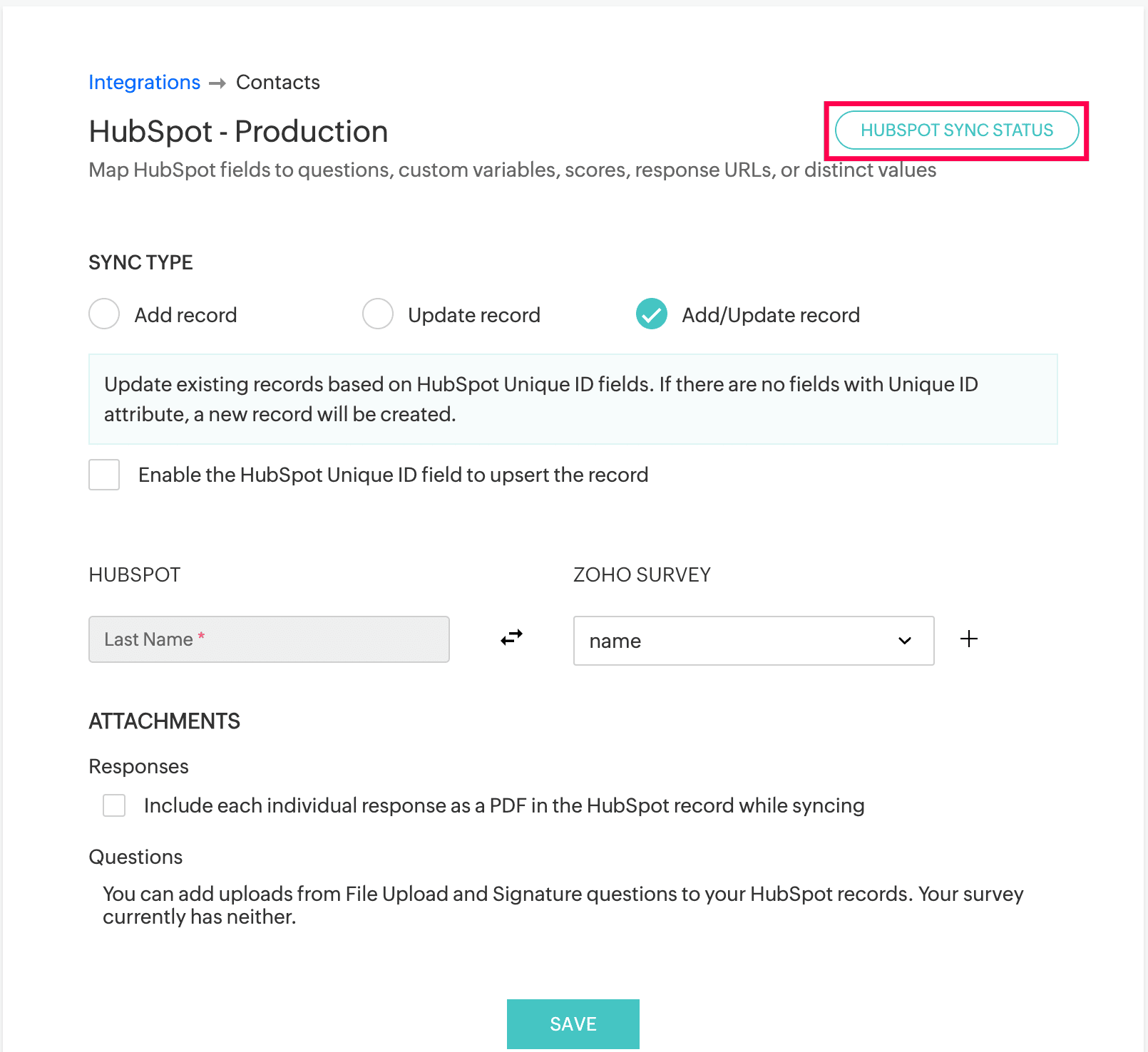Enable HubSpot Unique ID upsert checkbox
Screen dimensions: 1148x1052
(104, 475)
